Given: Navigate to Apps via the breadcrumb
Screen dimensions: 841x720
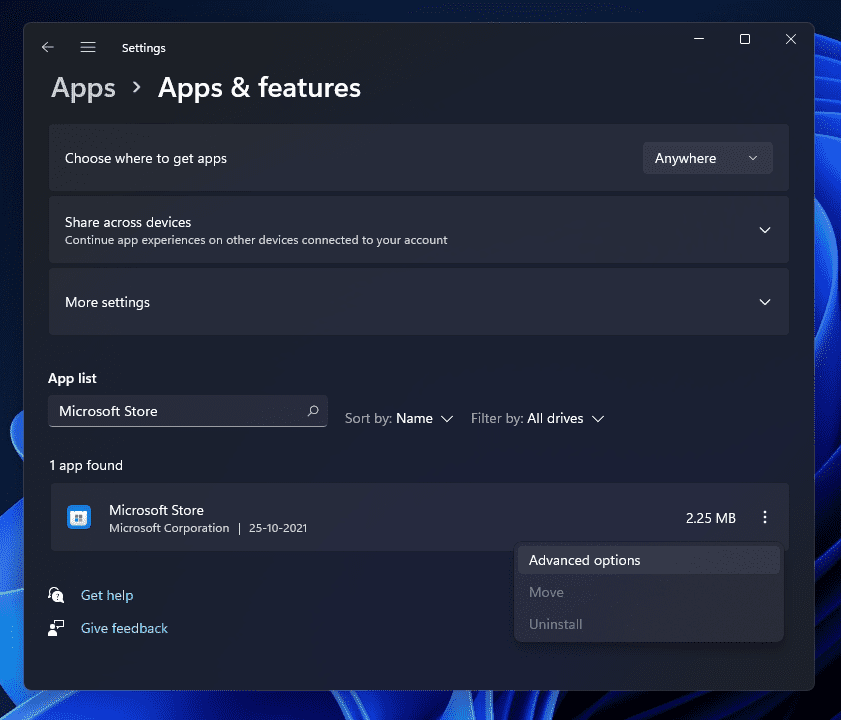Looking at the screenshot, I should tap(83, 88).
